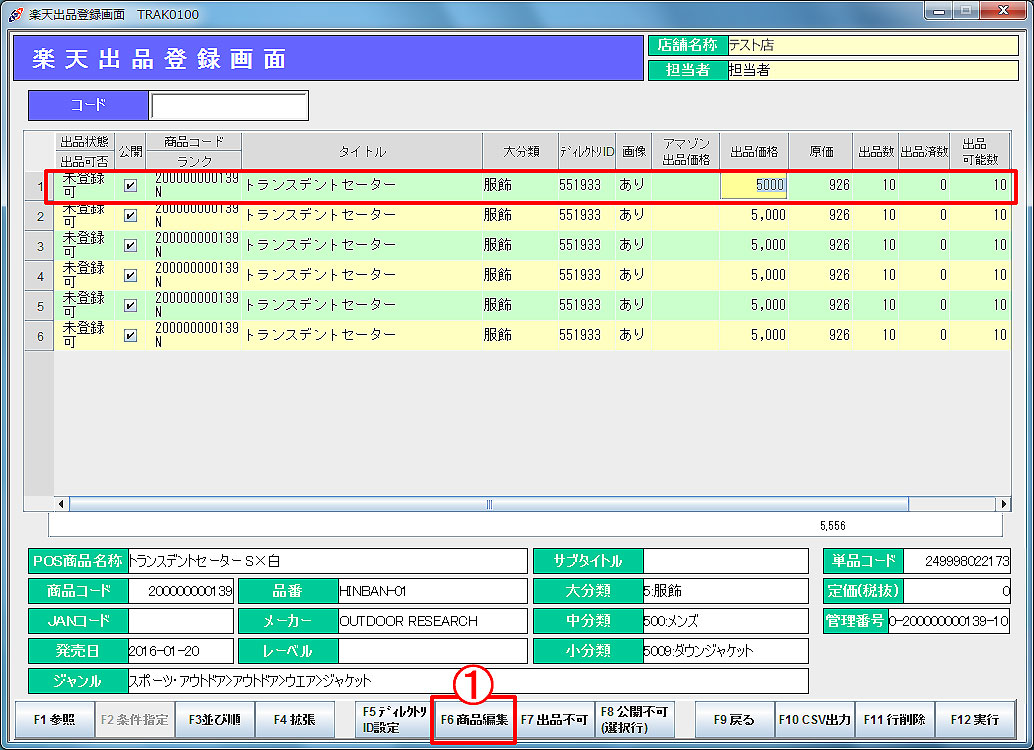Click F8 公開不可 (選択行) button

[x=634, y=719]
